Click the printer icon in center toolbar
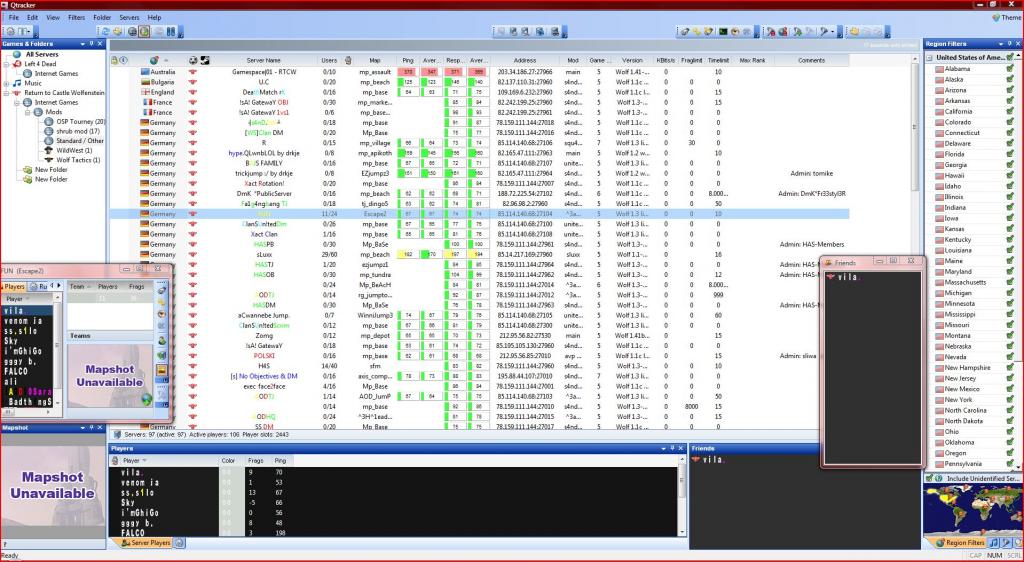 point(555,31)
